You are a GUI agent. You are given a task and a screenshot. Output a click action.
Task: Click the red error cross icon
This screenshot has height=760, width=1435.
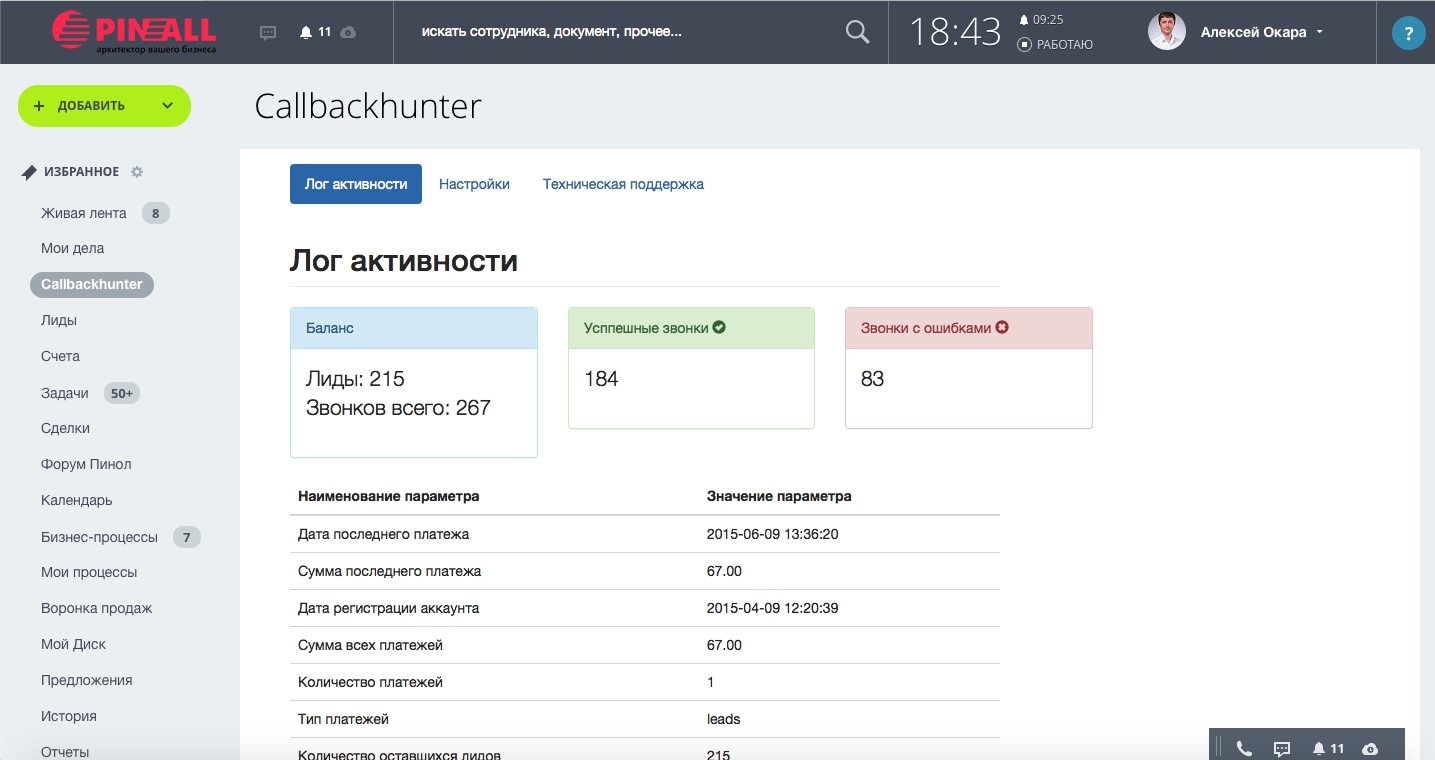point(1002,327)
